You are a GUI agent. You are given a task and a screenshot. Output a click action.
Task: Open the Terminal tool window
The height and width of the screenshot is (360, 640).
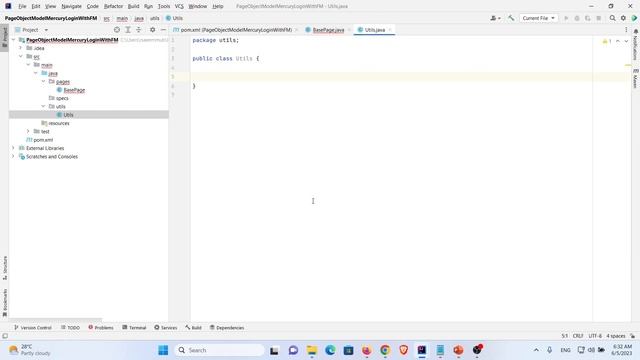[x=134, y=327]
